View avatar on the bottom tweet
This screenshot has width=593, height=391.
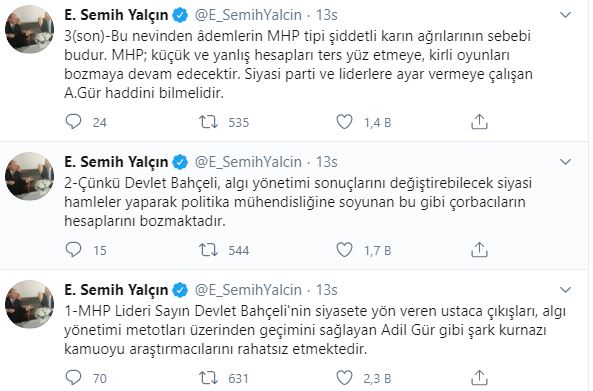(29, 304)
